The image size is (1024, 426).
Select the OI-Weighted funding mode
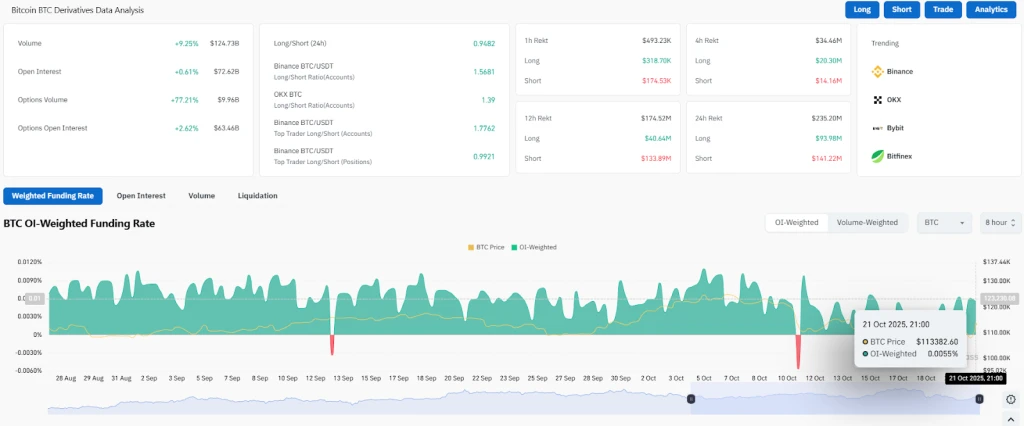tap(797, 222)
